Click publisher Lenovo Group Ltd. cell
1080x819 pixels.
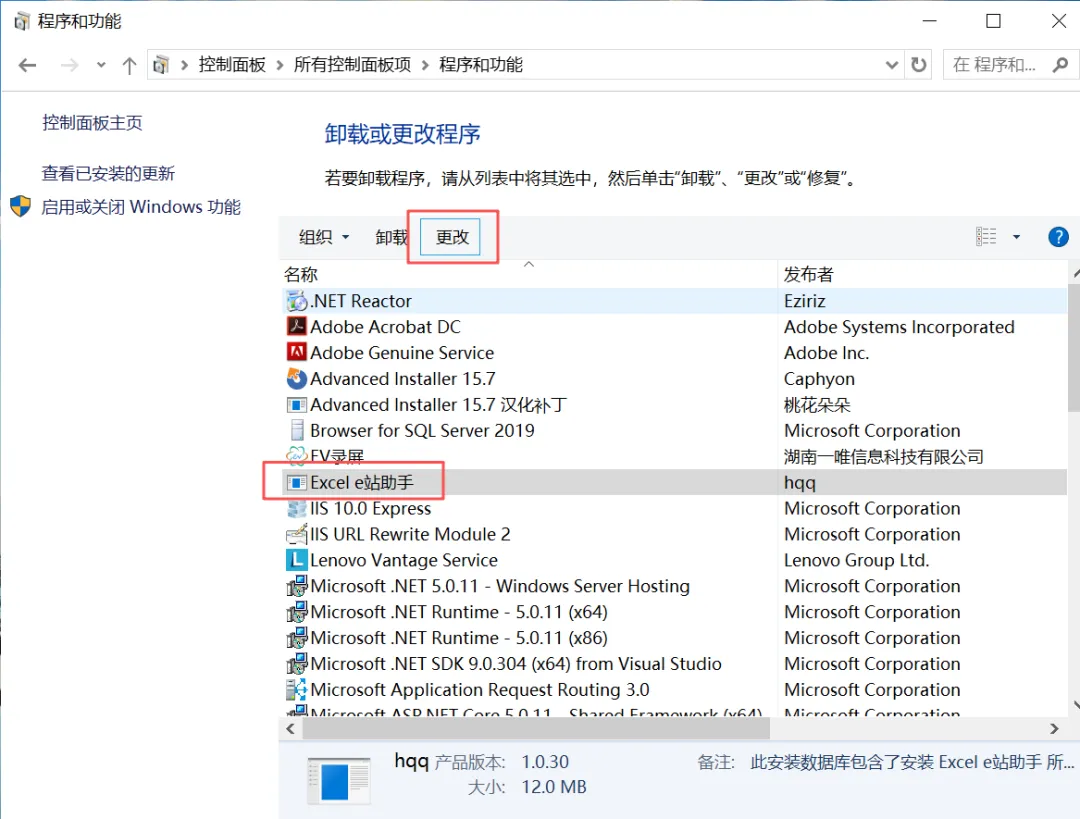coord(856,560)
